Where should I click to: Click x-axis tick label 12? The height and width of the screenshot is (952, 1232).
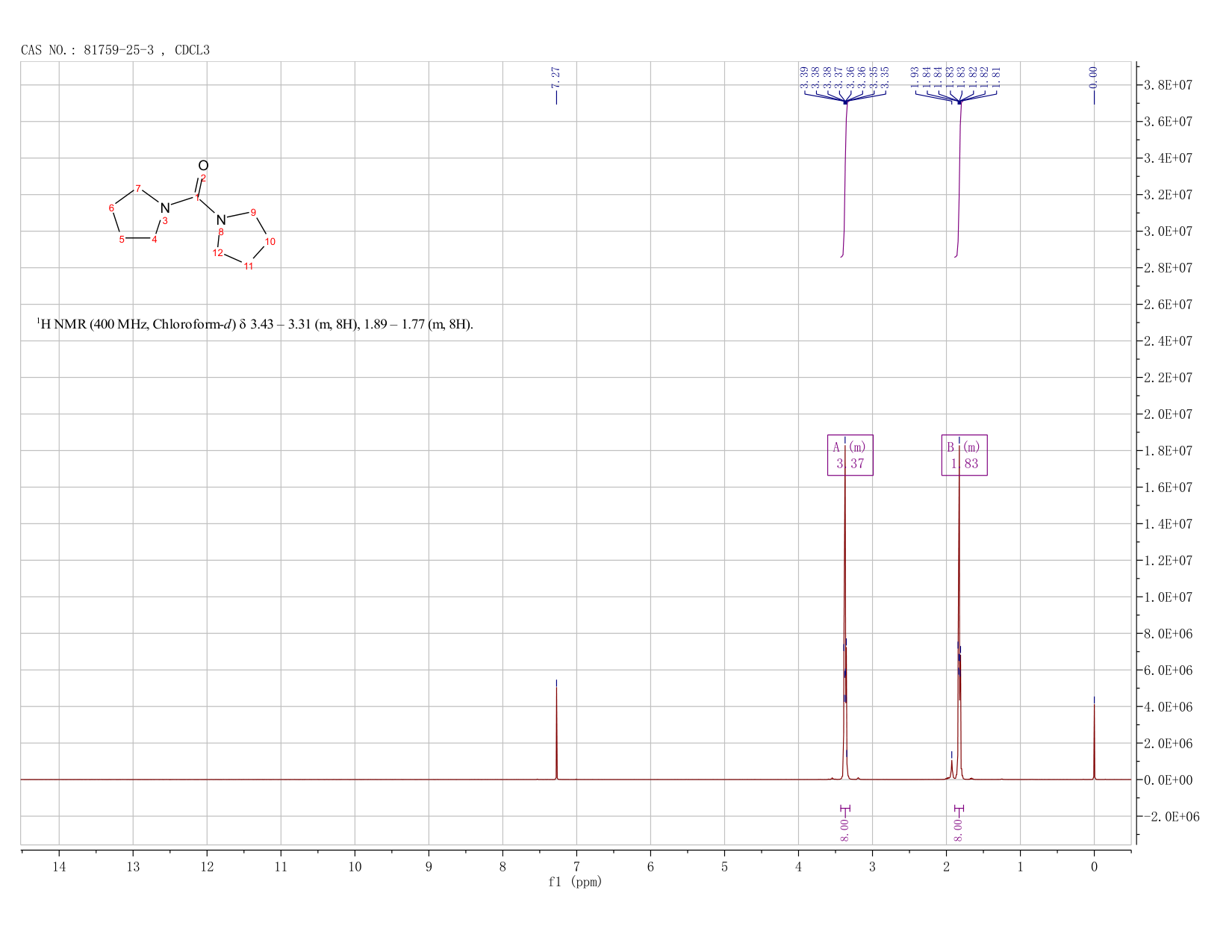click(207, 867)
